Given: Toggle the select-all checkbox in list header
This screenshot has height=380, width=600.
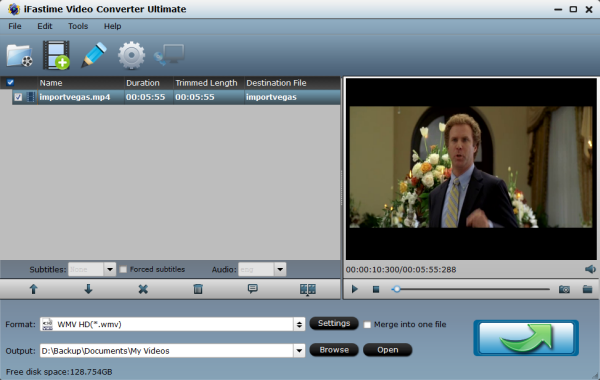Looking at the screenshot, I should [x=10, y=82].
